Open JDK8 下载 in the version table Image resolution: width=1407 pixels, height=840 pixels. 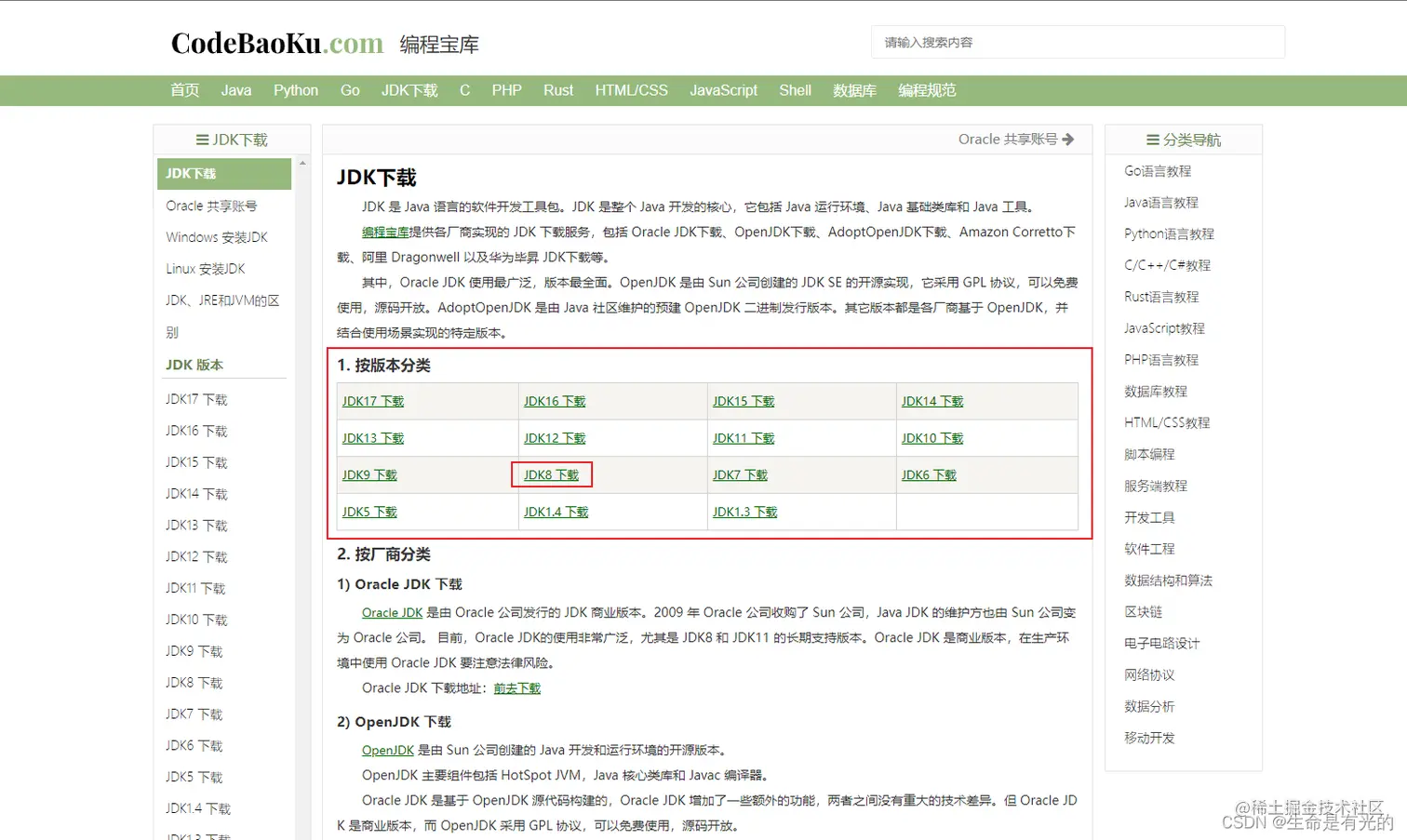point(552,474)
